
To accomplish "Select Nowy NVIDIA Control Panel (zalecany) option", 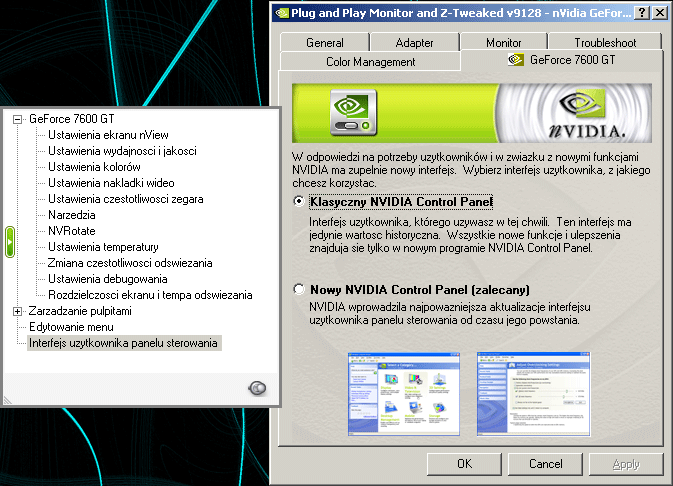I will click(x=299, y=289).
